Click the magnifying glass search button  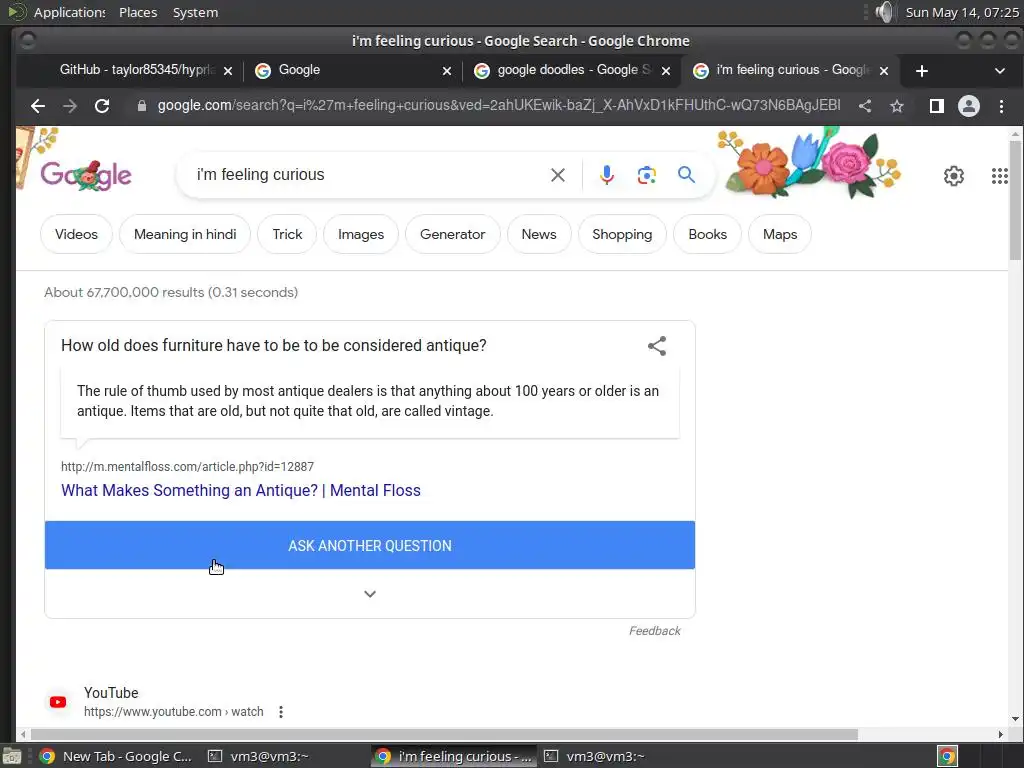[686, 174]
